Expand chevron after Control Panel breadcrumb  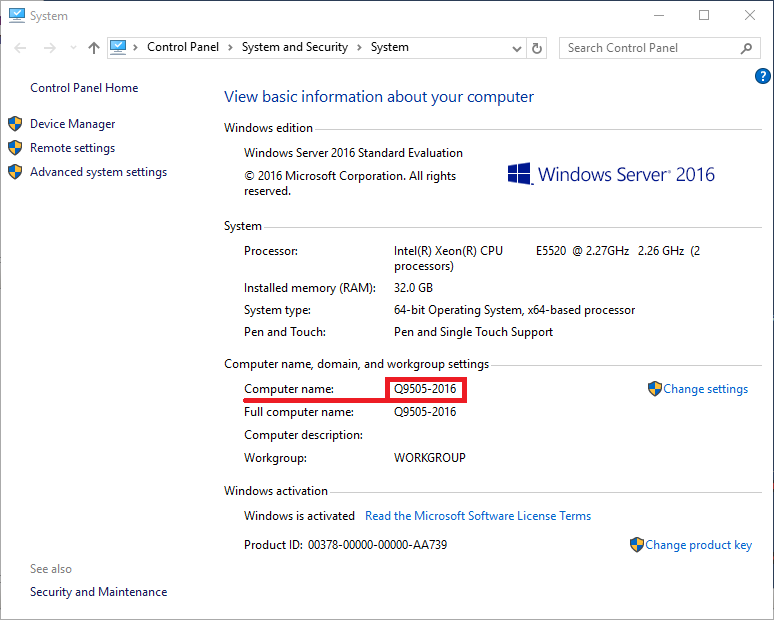tap(230, 47)
